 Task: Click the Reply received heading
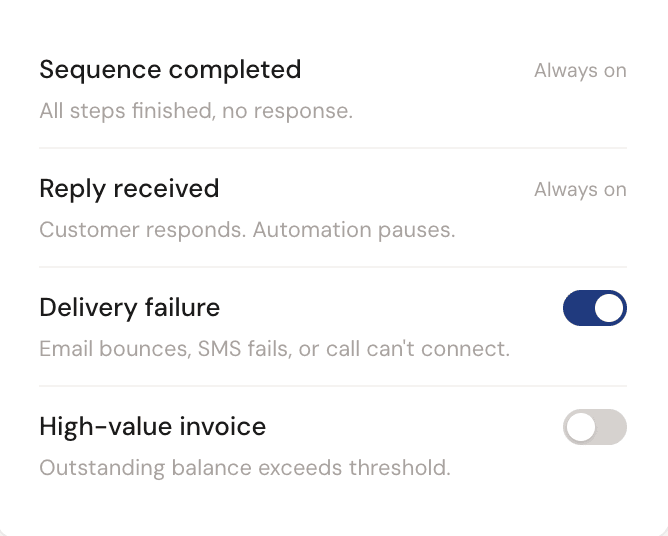(x=129, y=189)
